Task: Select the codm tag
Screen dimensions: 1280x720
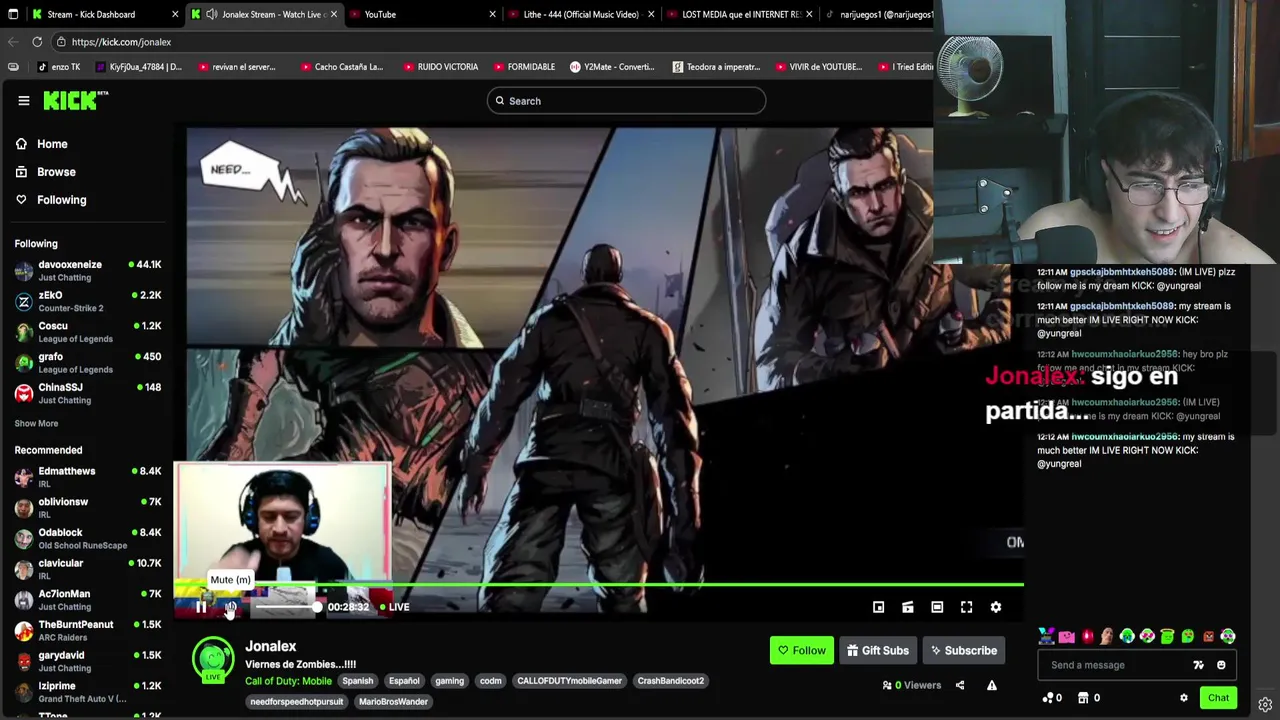Action: coord(490,681)
